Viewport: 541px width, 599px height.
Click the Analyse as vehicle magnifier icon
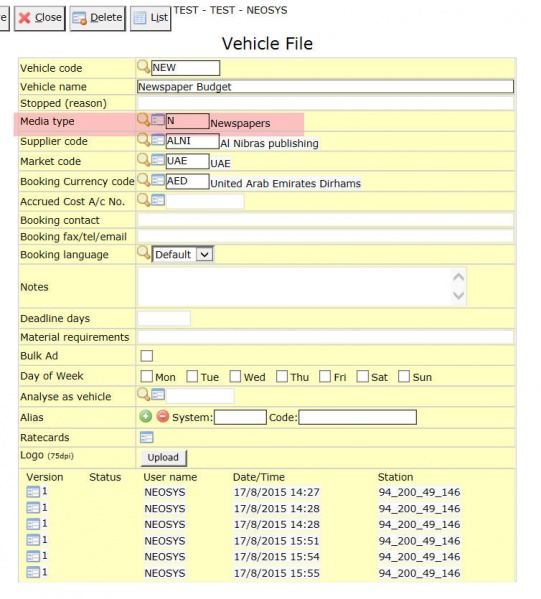click(x=143, y=394)
